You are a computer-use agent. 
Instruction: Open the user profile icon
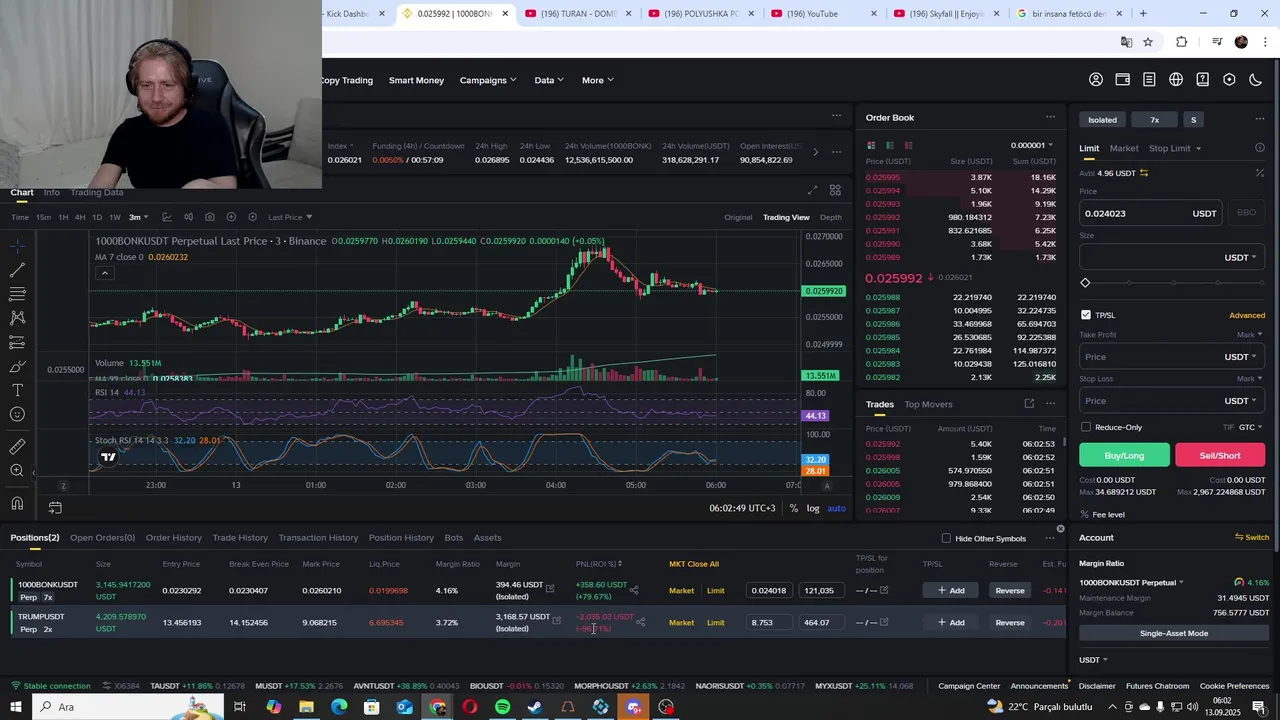[x=1096, y=80]
